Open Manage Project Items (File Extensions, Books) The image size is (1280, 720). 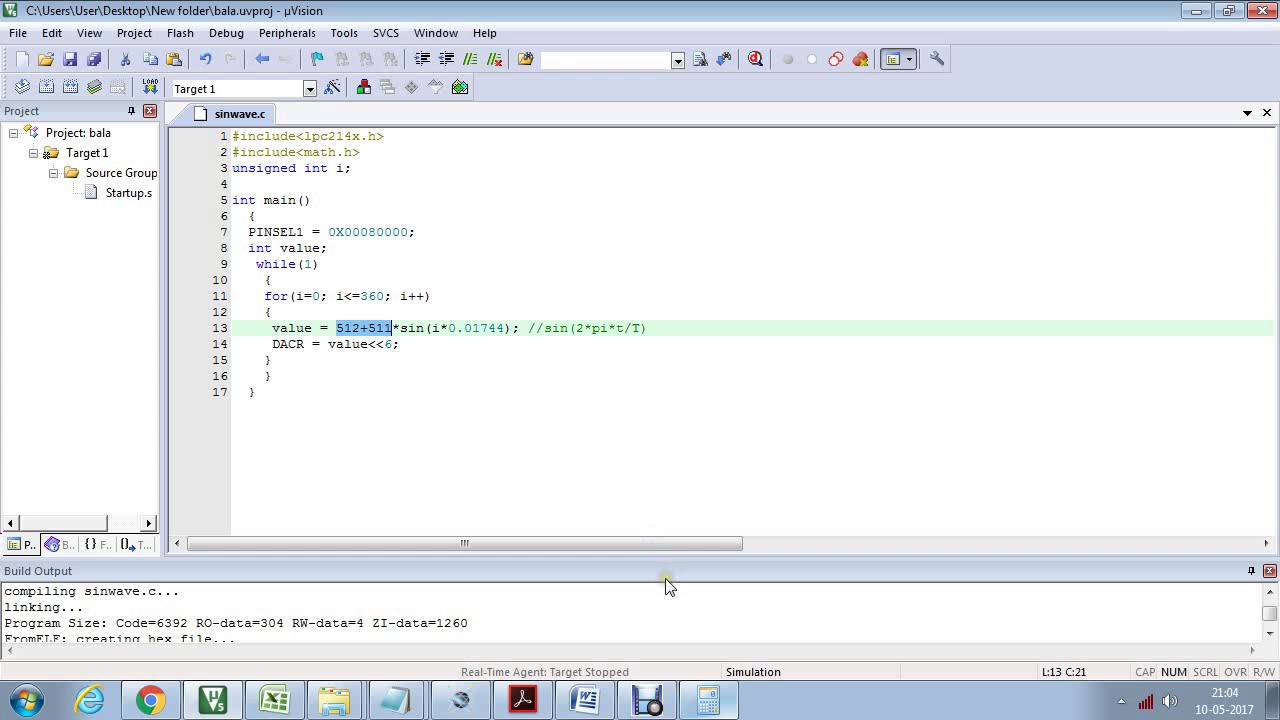click(364, 87)
